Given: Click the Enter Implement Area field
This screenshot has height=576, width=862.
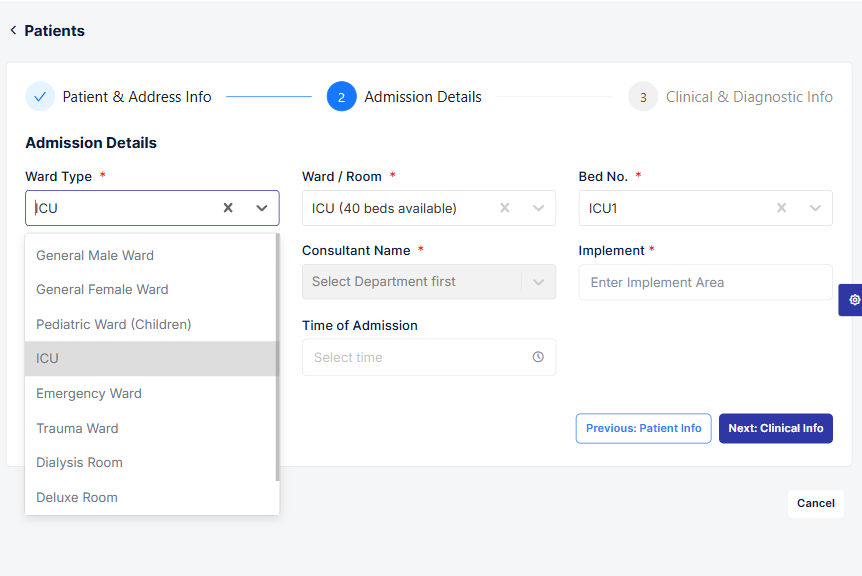Looking at the screenshot, I should click(705, 282).
